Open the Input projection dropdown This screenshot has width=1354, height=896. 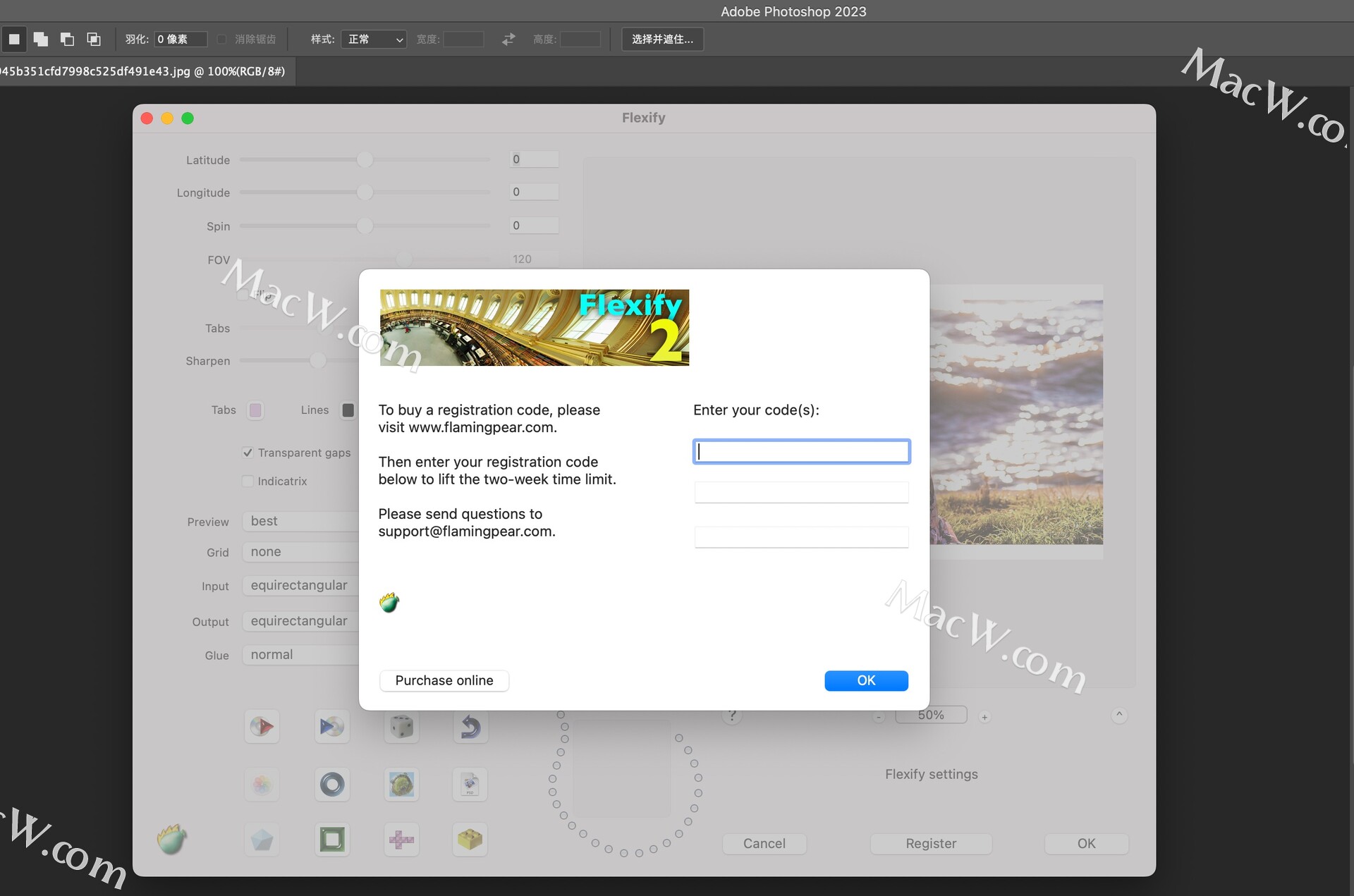tap(301, 586)
